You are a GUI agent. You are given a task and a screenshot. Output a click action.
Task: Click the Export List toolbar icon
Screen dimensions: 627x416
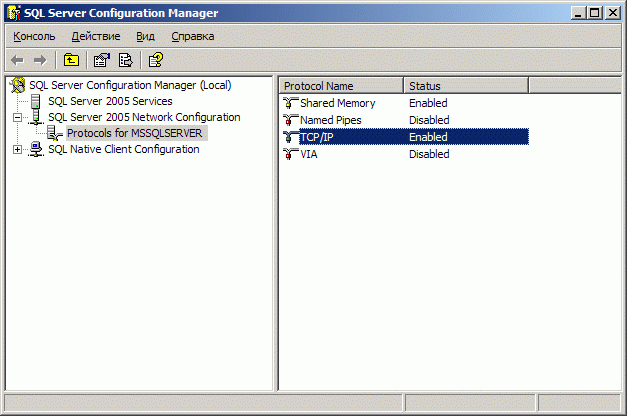125,60
